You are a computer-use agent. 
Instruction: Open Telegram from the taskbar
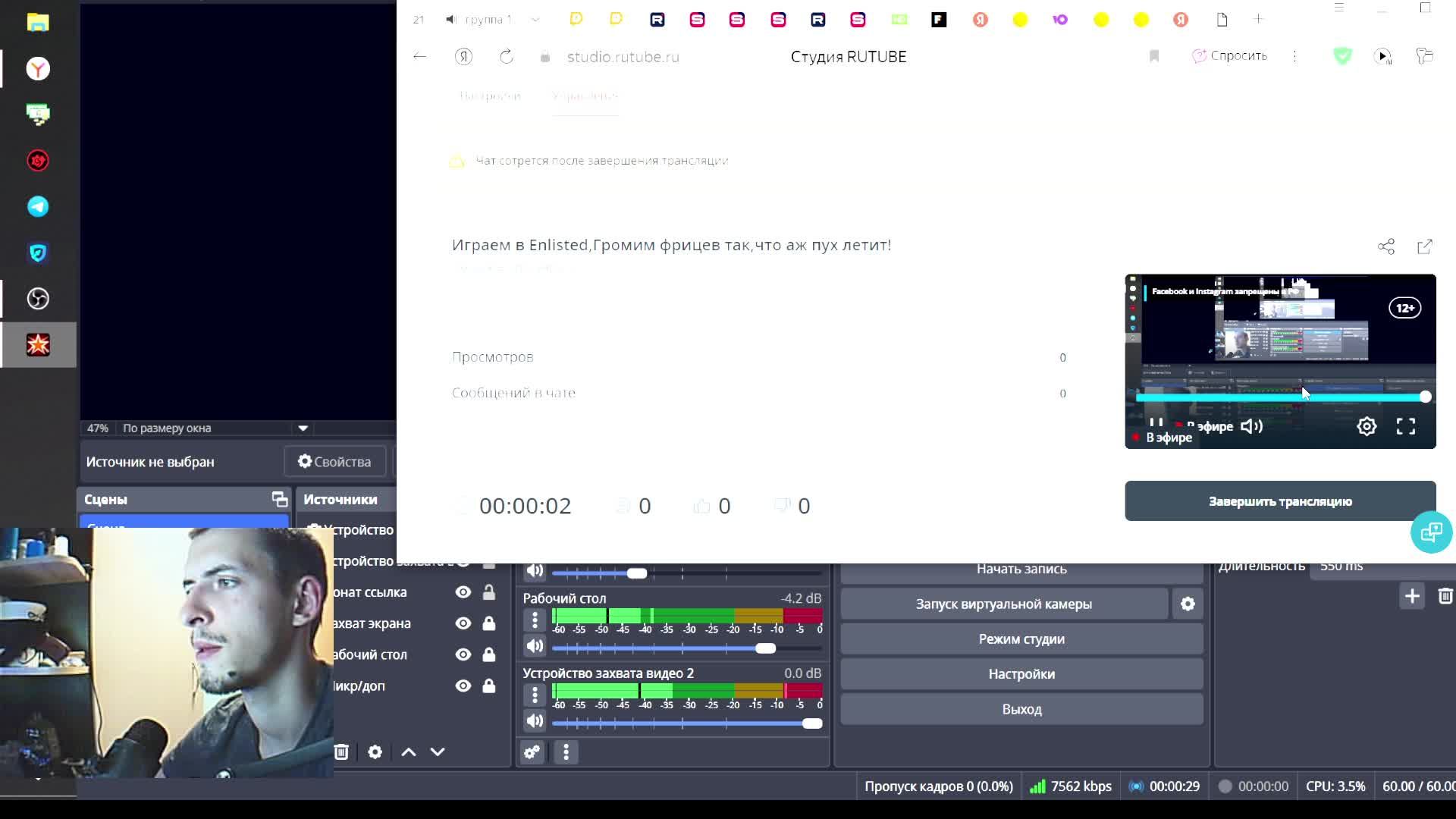pyautogui.click(x=38, y=206)
